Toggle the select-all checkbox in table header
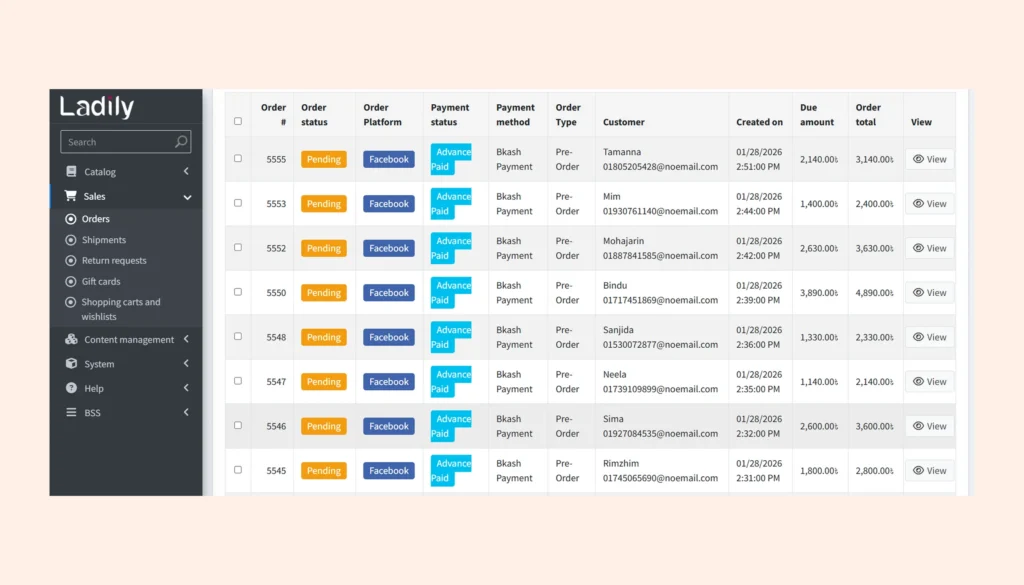The image size is (1024, 585). pyautogui.click(x=238, y=121)
